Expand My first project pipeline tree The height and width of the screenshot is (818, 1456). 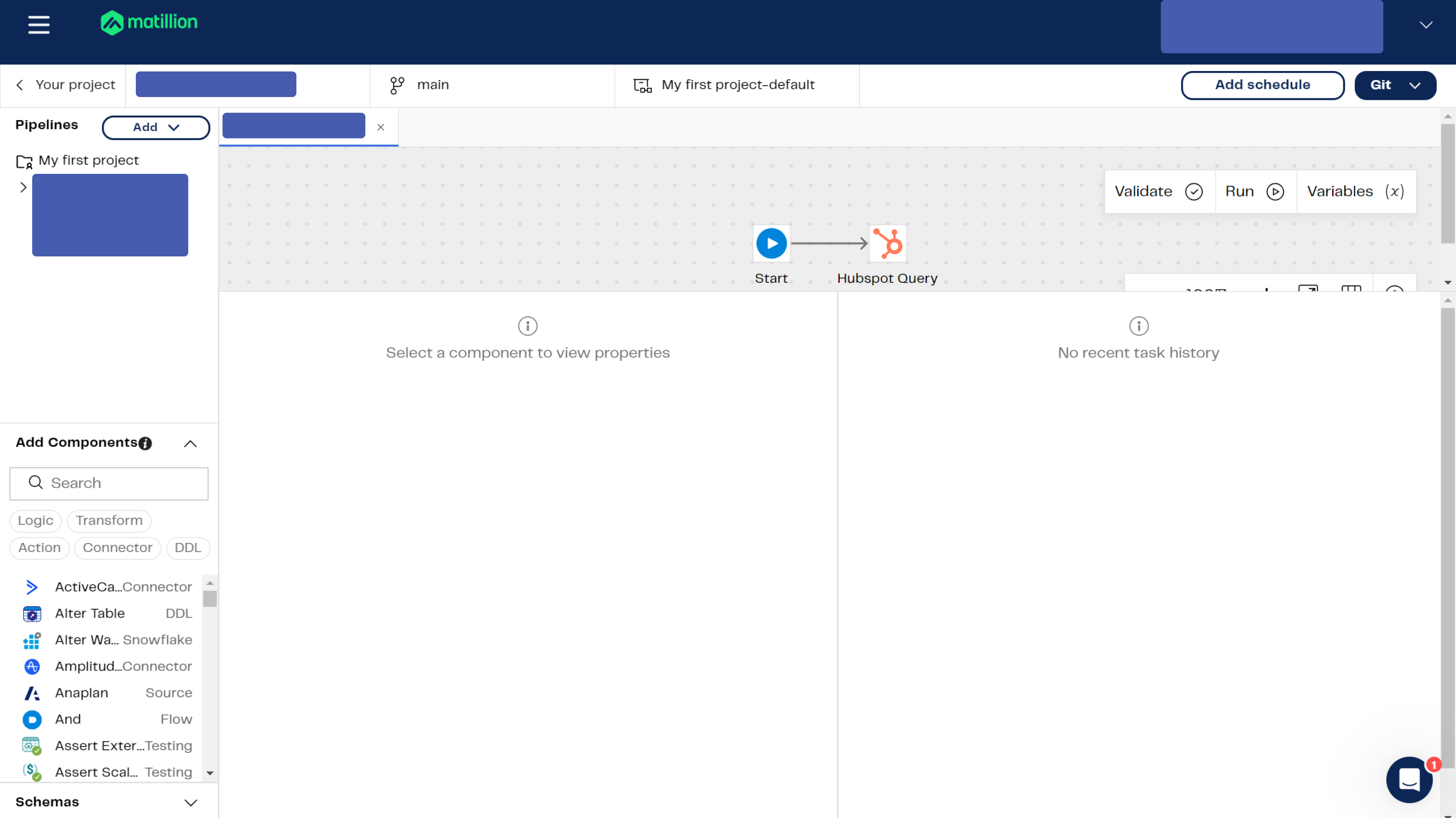23,187
